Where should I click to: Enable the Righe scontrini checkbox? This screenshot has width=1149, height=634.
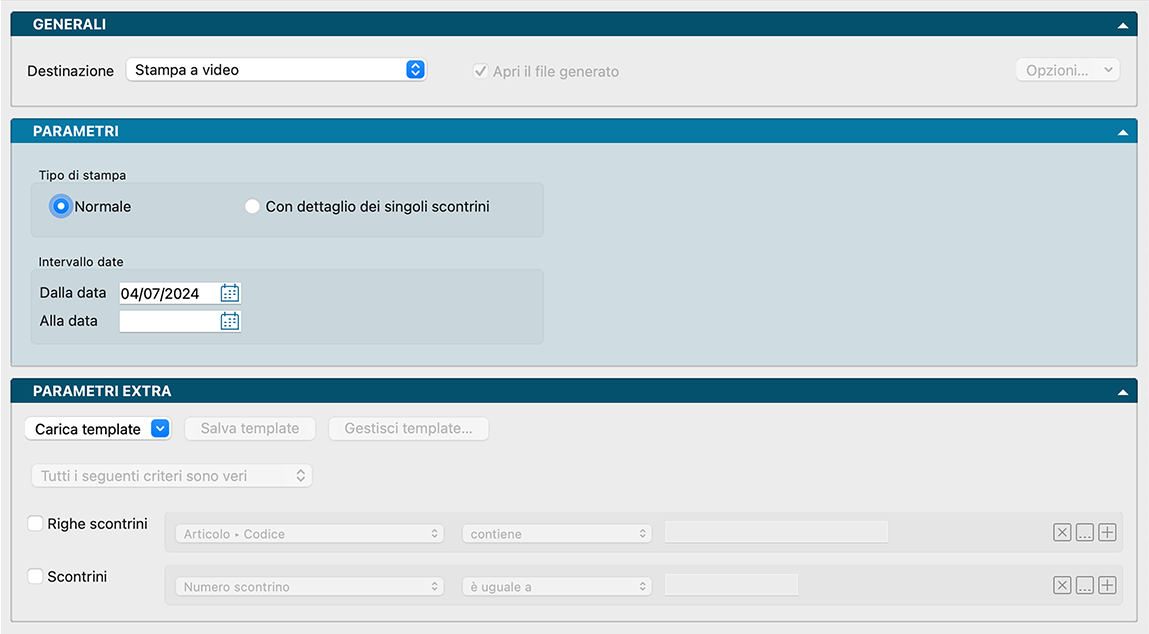(x=36, y=523)
